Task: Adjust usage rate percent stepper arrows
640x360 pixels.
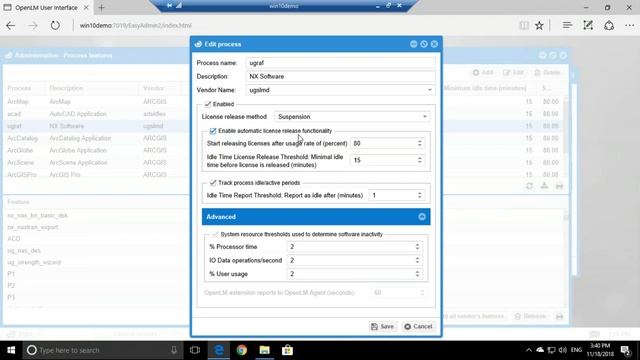Action: coord(420,143)
